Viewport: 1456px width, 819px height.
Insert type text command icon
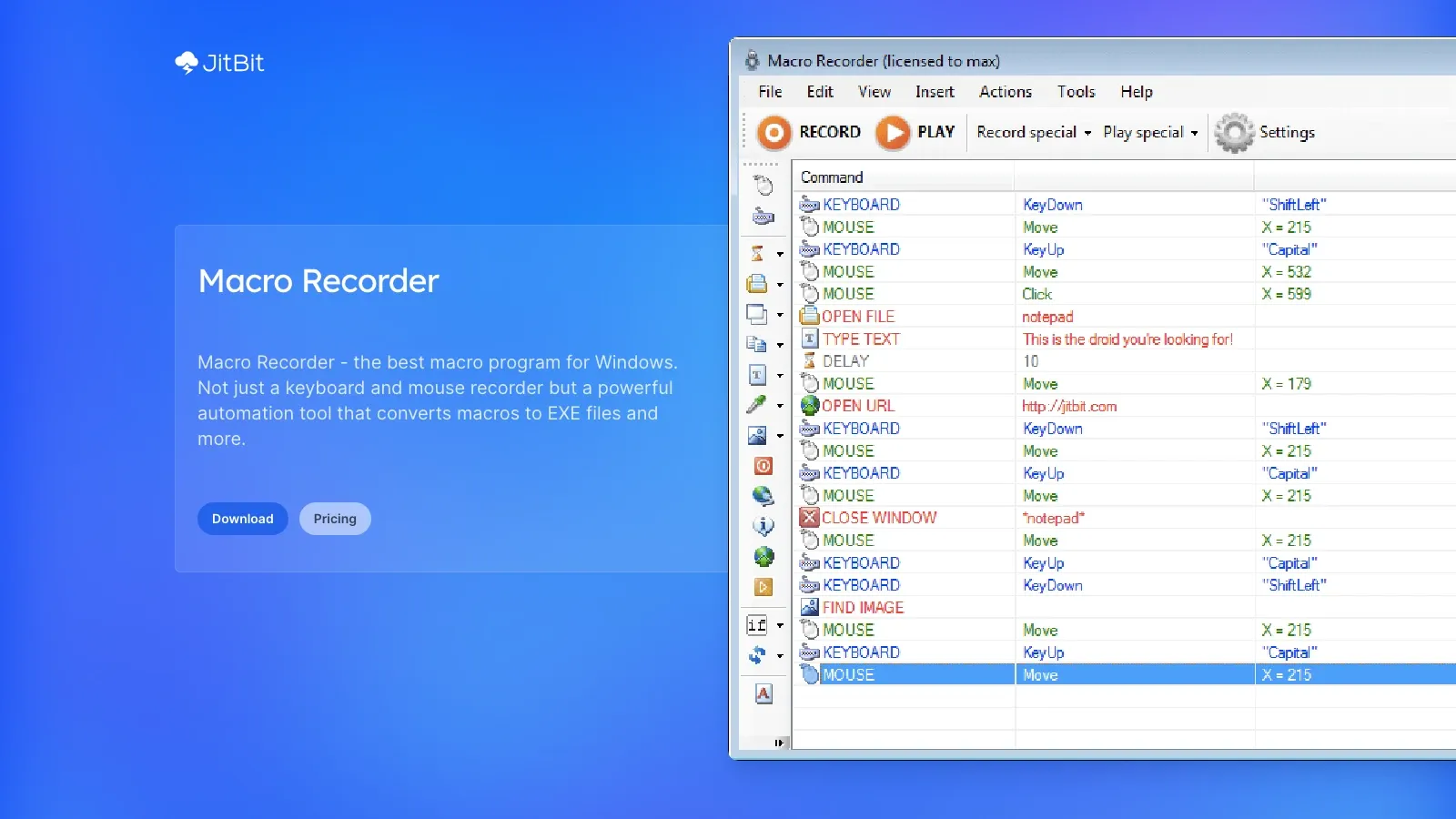click(757, 374)
